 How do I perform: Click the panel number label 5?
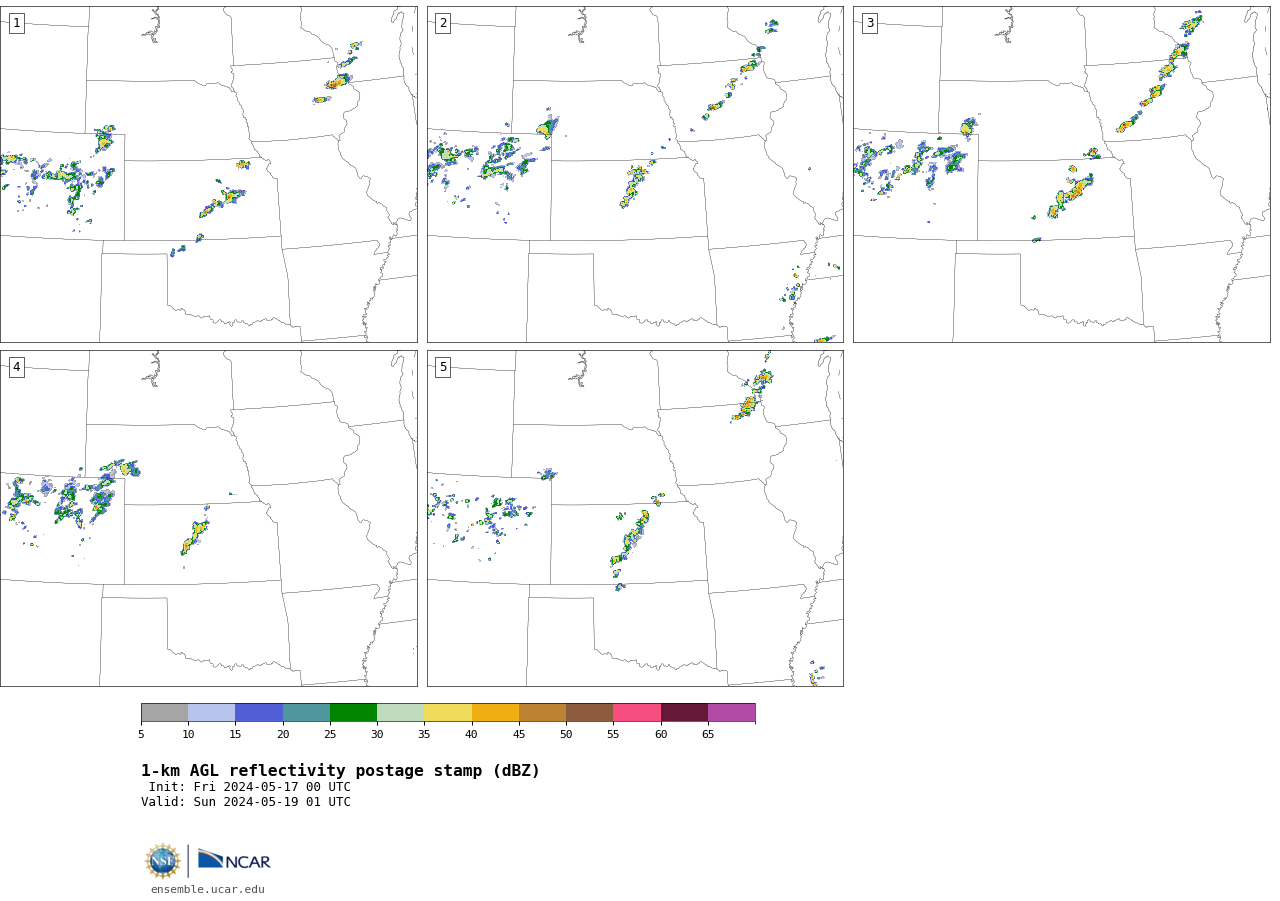(x=443, y=367)
